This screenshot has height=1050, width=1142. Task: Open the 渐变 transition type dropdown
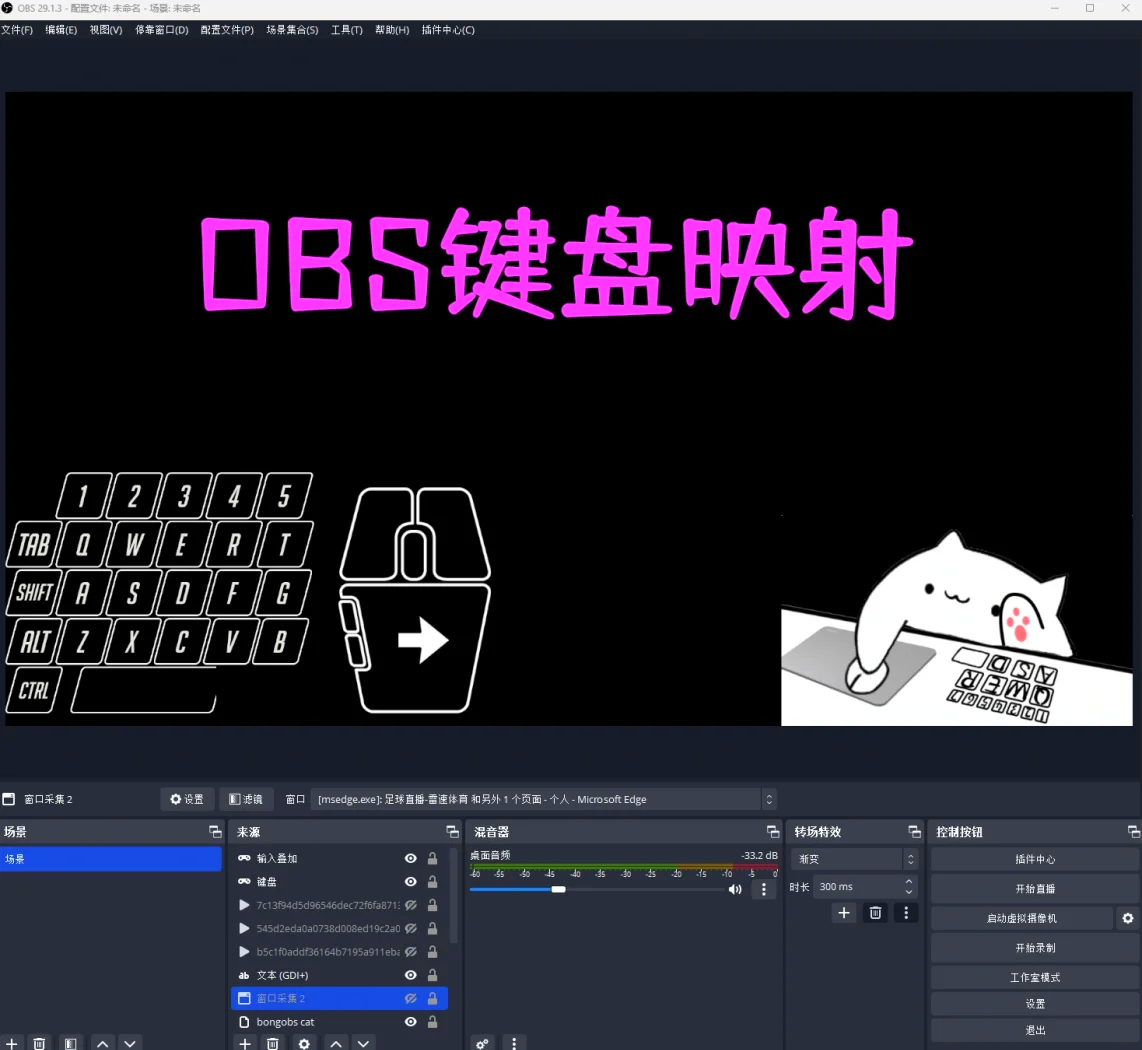[x=854, y=858]
